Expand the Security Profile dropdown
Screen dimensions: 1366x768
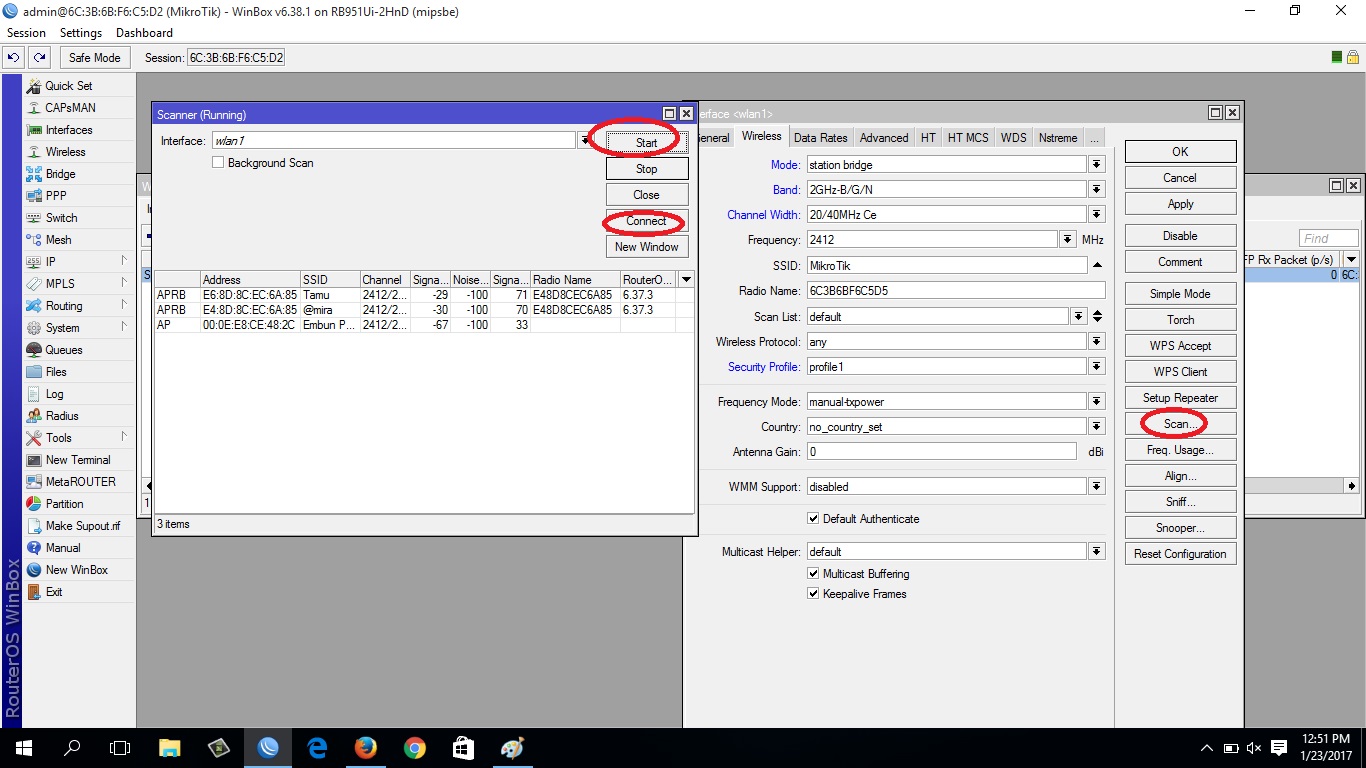1097,367
